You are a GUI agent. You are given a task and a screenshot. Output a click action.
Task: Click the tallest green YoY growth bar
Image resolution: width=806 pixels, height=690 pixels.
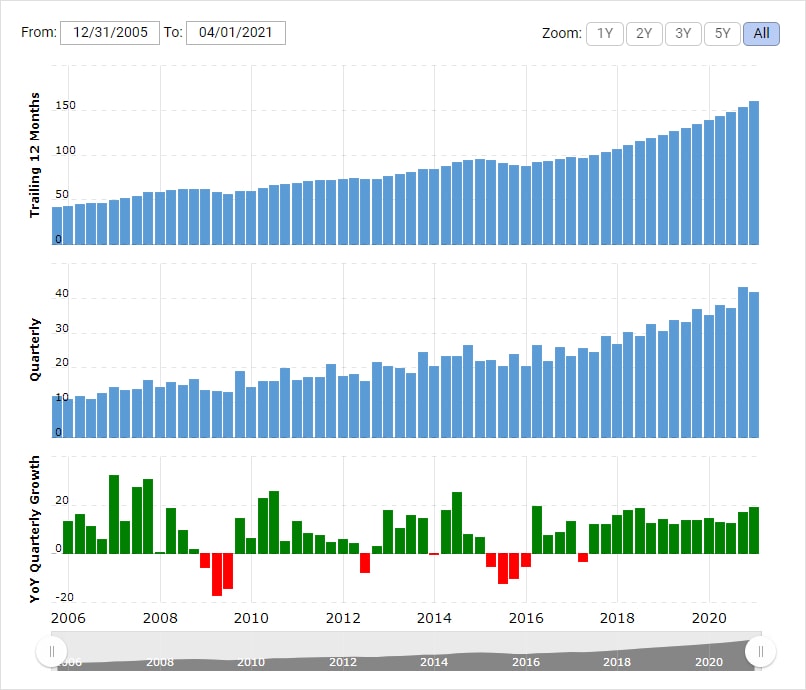pos(114,514)
